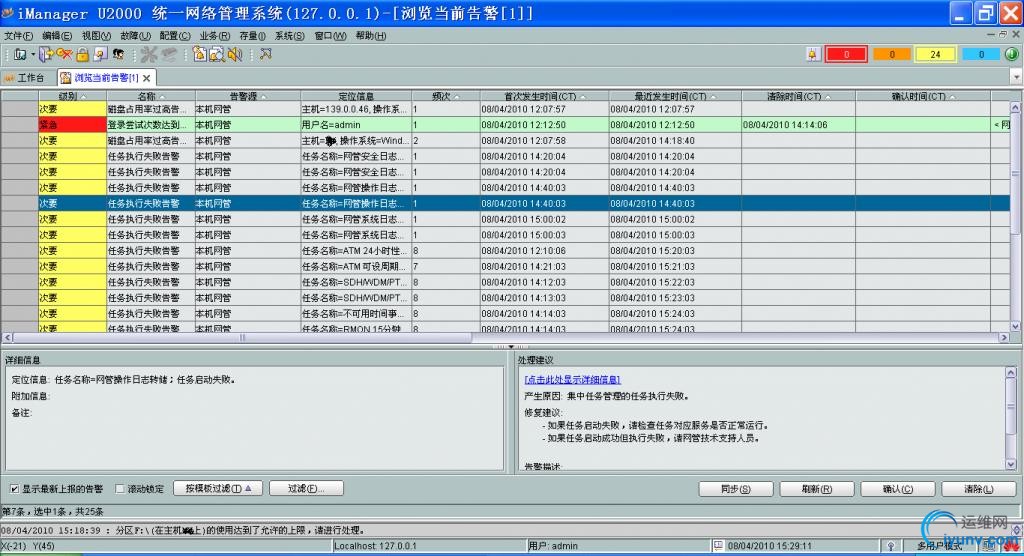Image resolution: width=1024 pixels, height=556 pixels.
Task: Sort table by the 频次 column header
Action: pyautogui.click(x=445, y=96)
